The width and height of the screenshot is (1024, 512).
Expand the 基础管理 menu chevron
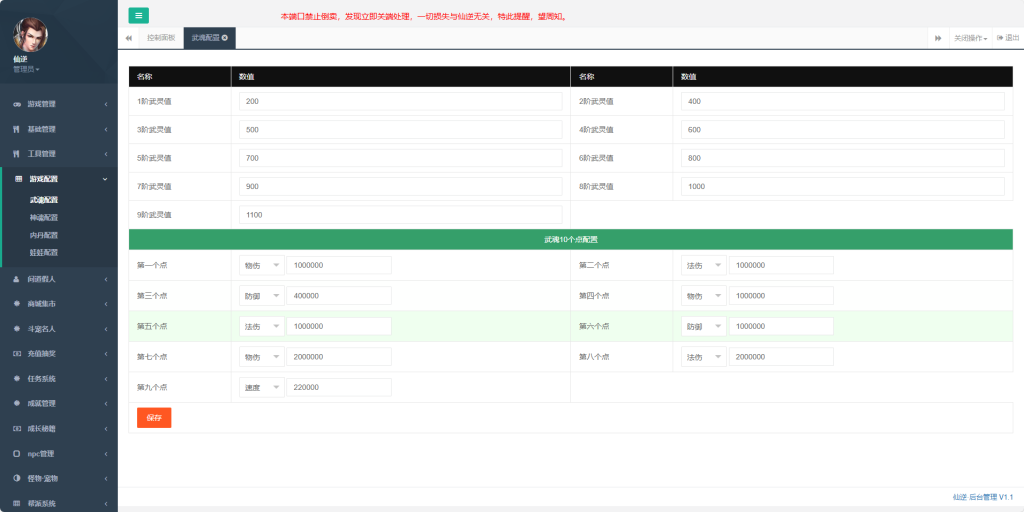click(x=106, y=129)
